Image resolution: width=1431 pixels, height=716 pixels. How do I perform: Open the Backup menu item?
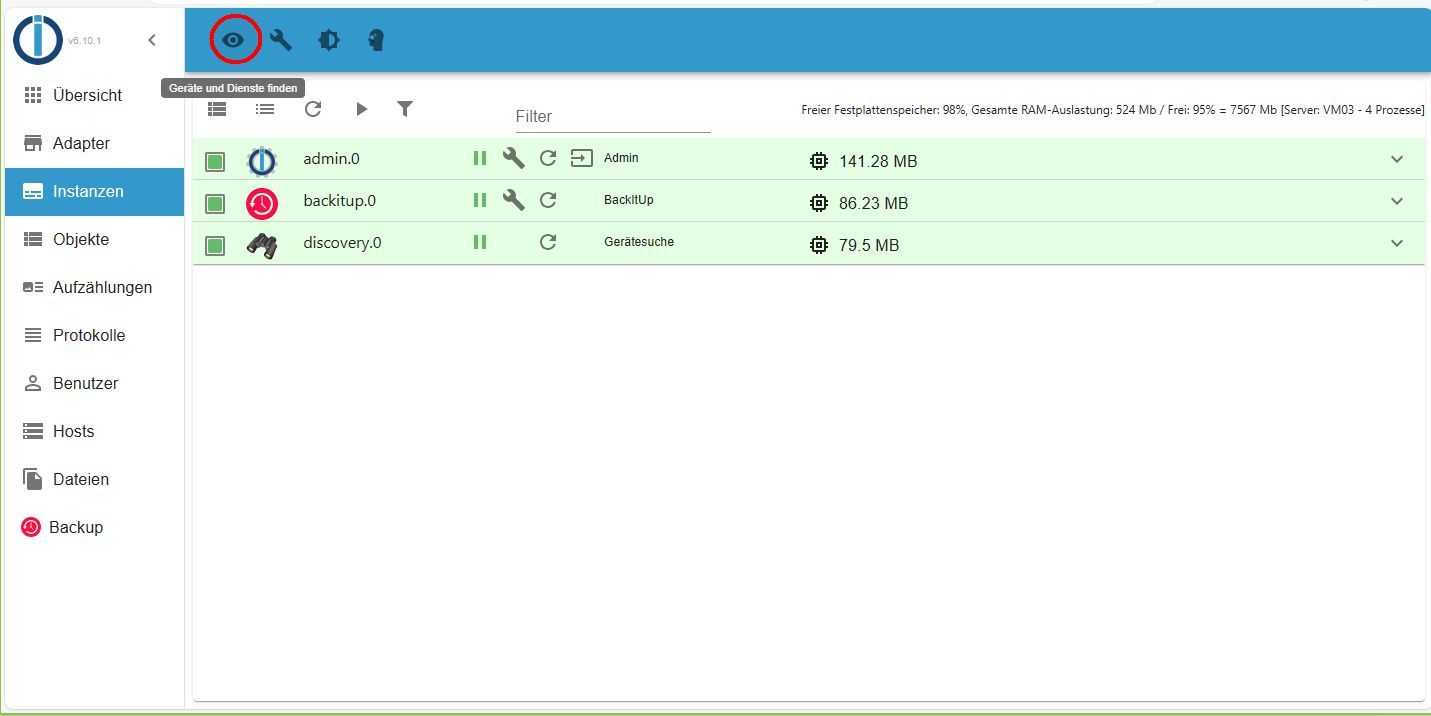pos(94,527)
